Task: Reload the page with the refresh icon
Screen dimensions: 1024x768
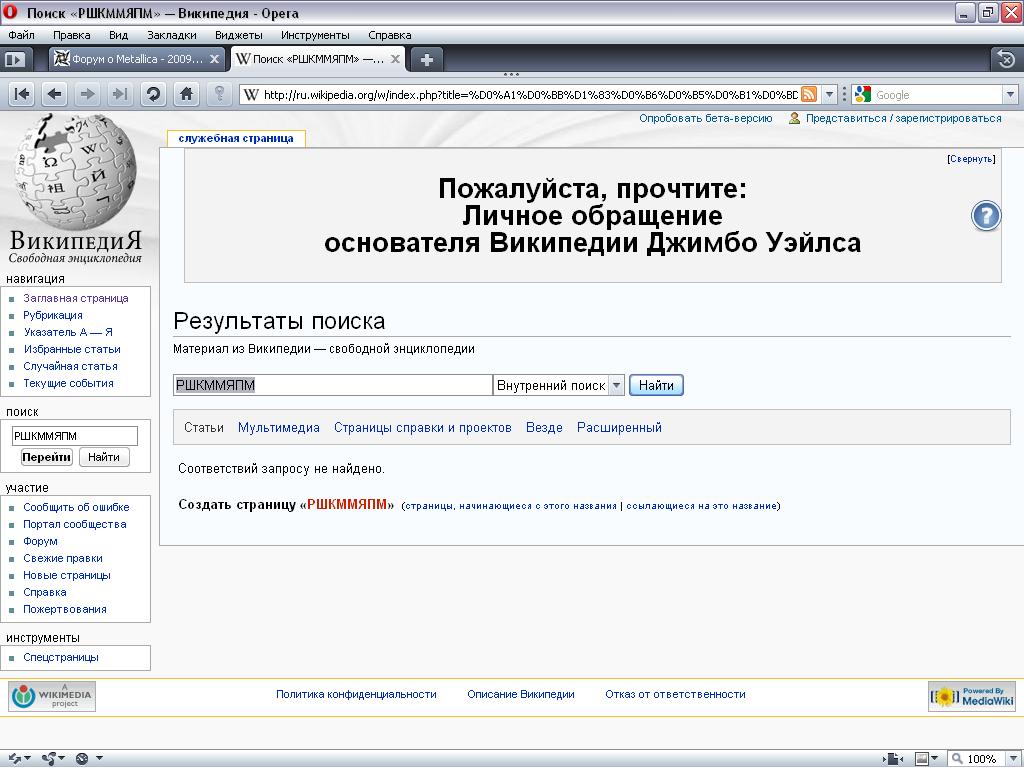Action: [x=153, y=94]
